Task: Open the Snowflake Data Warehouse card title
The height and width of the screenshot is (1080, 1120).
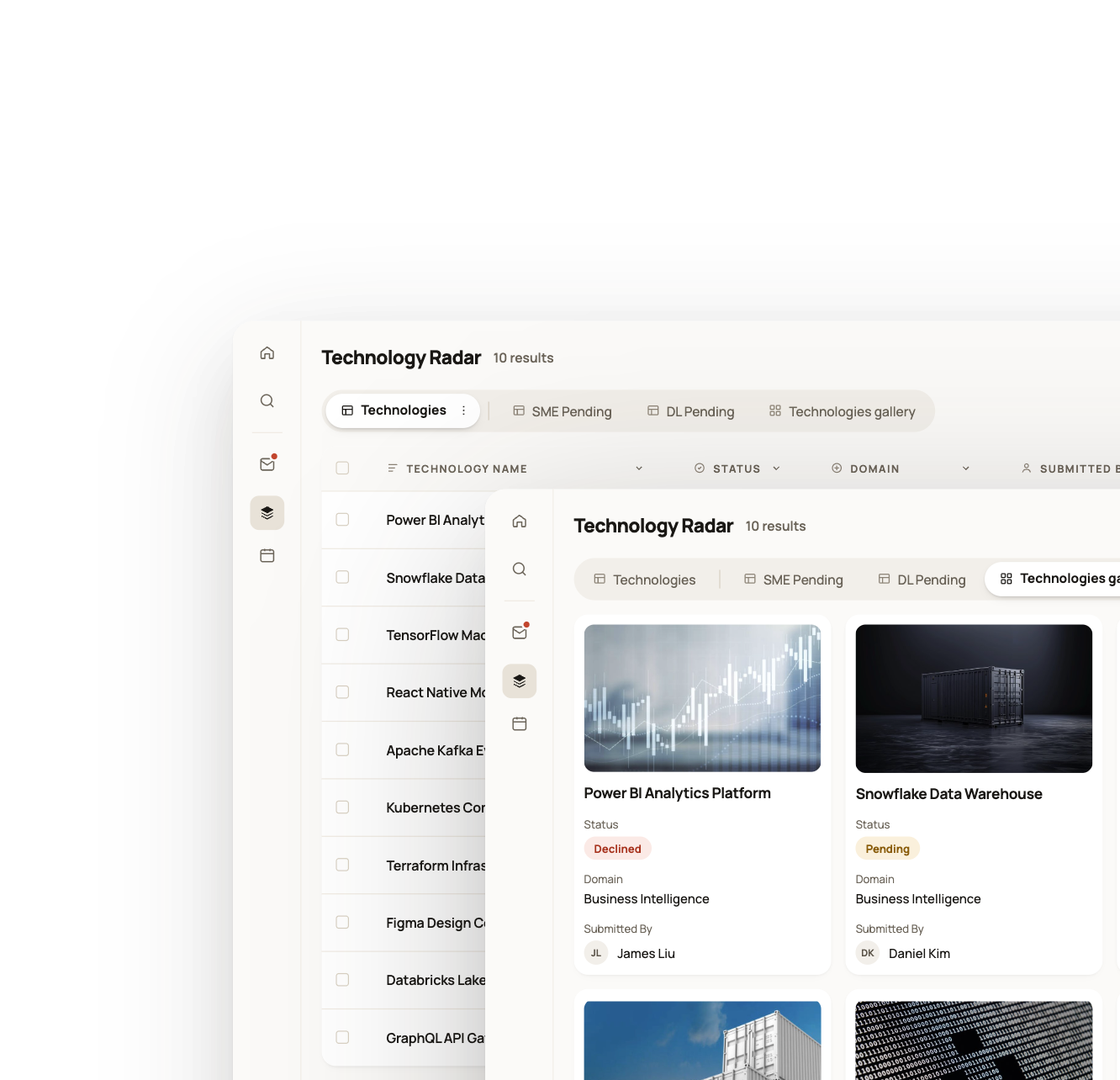Action: pyautogui.click(x=949, y=794)
